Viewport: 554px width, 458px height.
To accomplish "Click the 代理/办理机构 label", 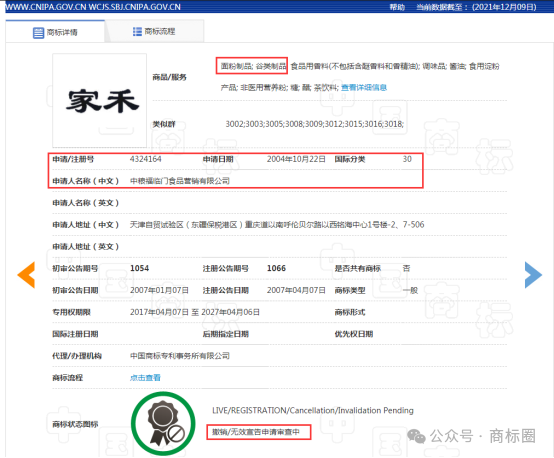I will (x=77, y=356).
